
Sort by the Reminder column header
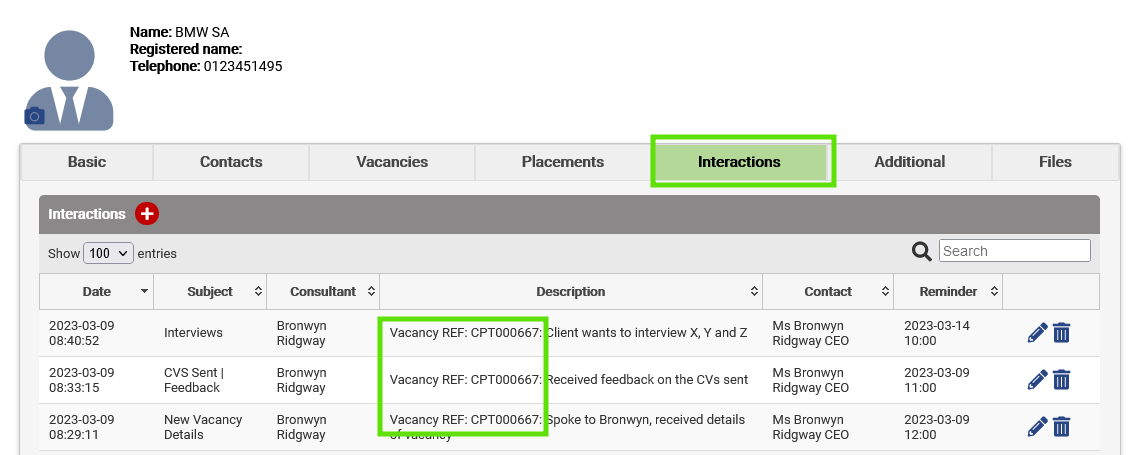949,292
